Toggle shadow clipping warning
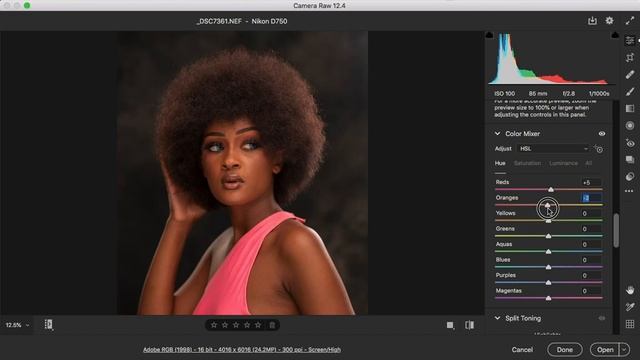The width and height of the screenshot is (640, 360). coord(489,36)
